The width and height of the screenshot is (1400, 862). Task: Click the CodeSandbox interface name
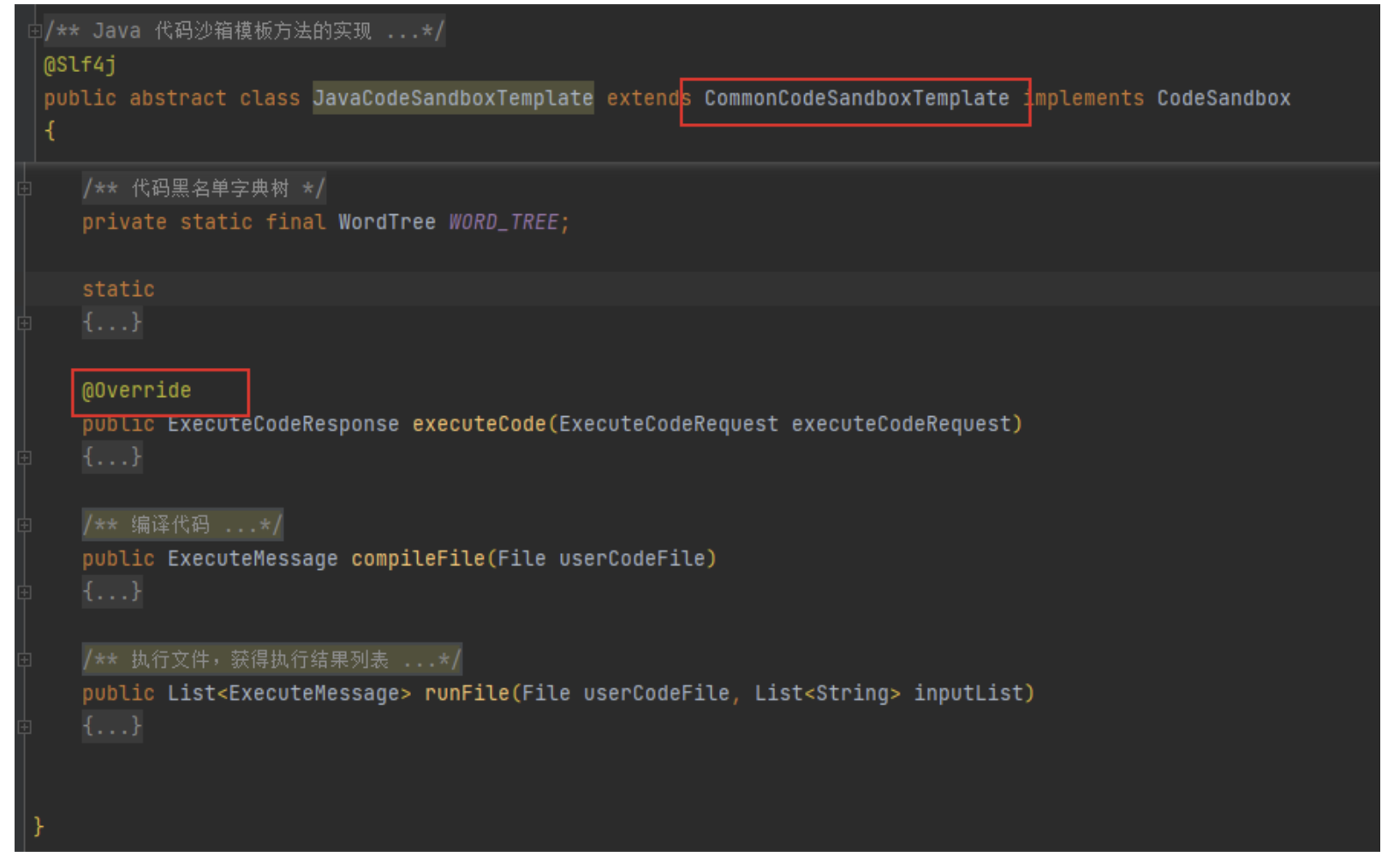[x=1223, y=99]
